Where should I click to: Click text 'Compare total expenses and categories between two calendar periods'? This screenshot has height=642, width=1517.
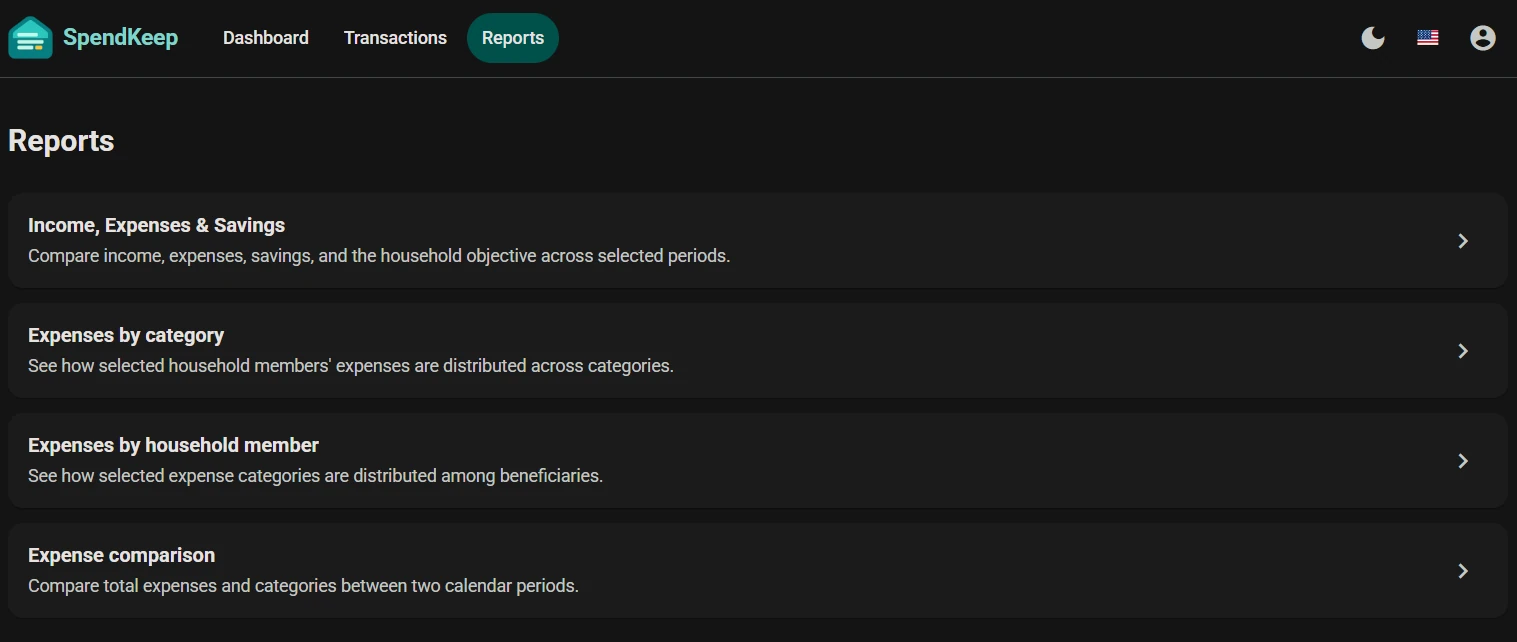tap(301, 586)
